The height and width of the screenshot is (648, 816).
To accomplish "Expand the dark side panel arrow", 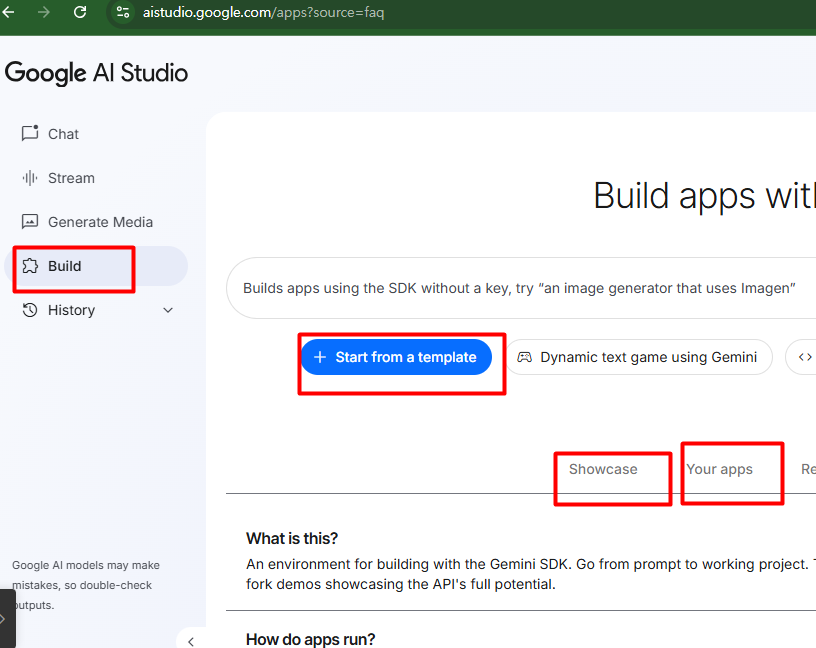I will pos(3,619).
